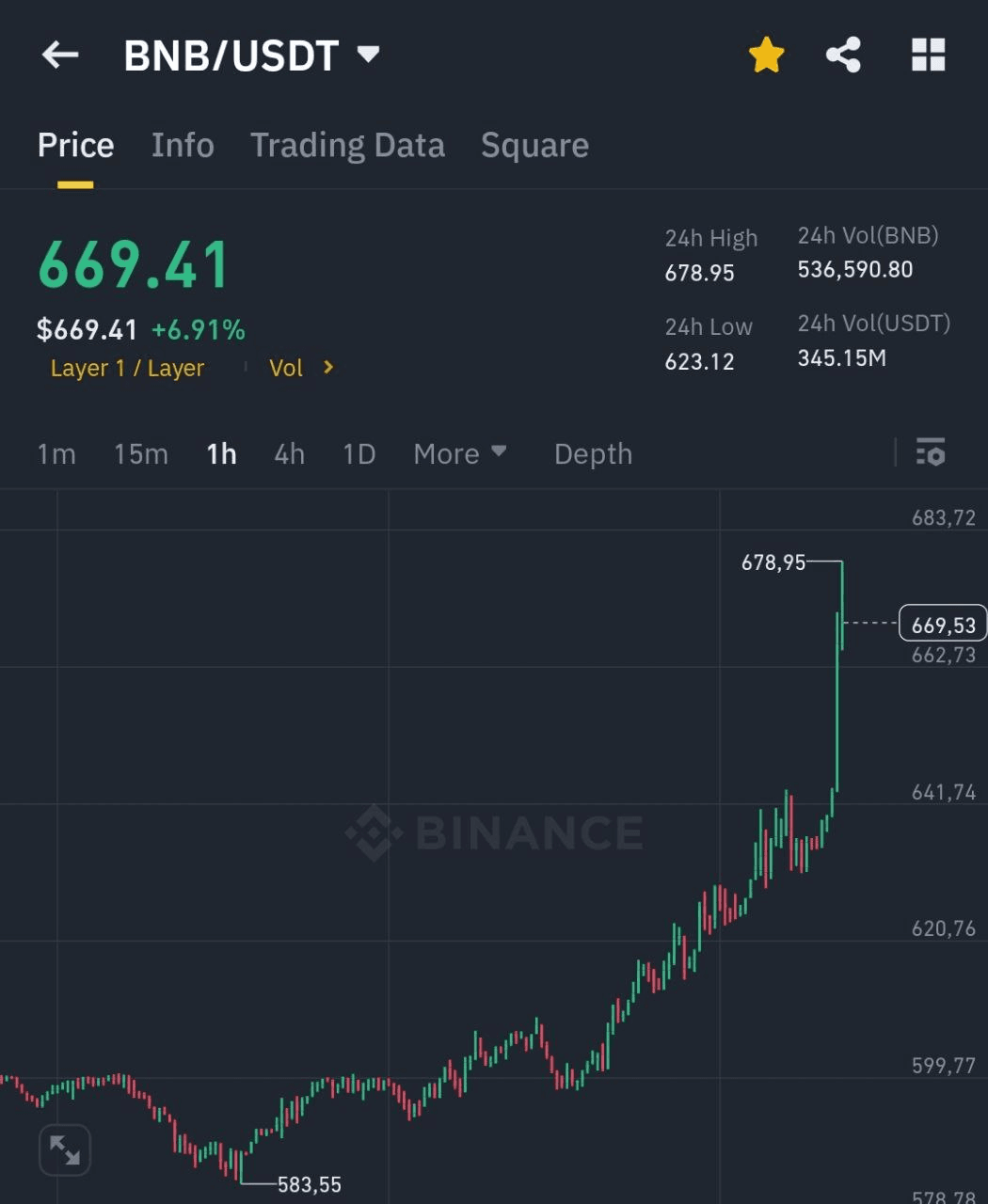This screenshot has height=1204, width=988.
Task: Select the 1D timeframe
Action: click(x=359, y=454)
